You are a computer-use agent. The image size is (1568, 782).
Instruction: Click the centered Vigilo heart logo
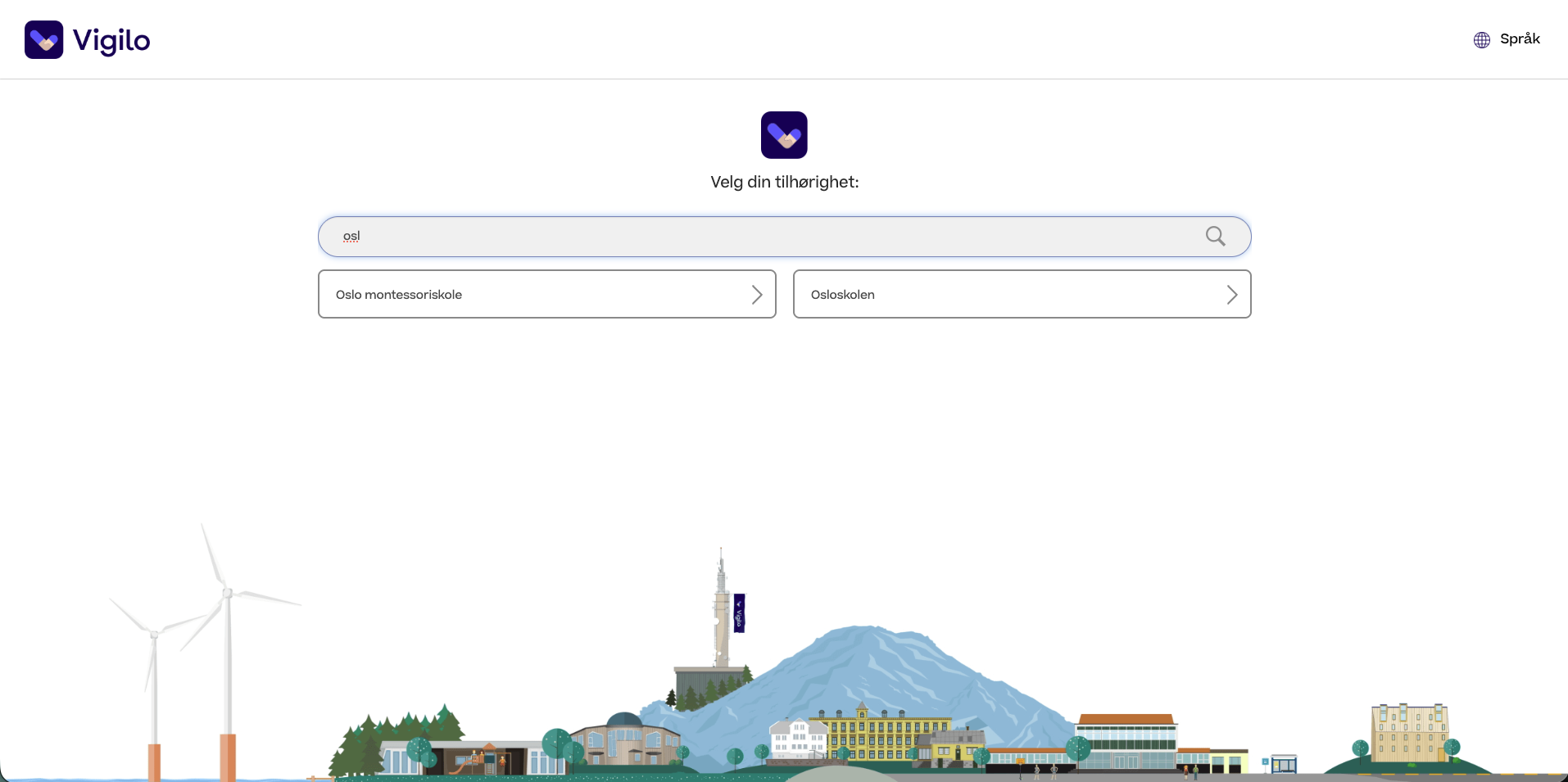point(784,135)
